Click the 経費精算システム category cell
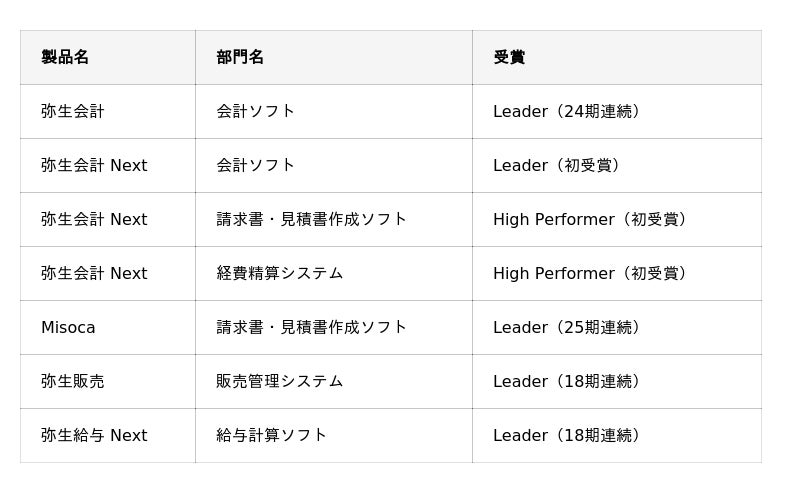Screen dimensions: 800x493 (334, 274)
